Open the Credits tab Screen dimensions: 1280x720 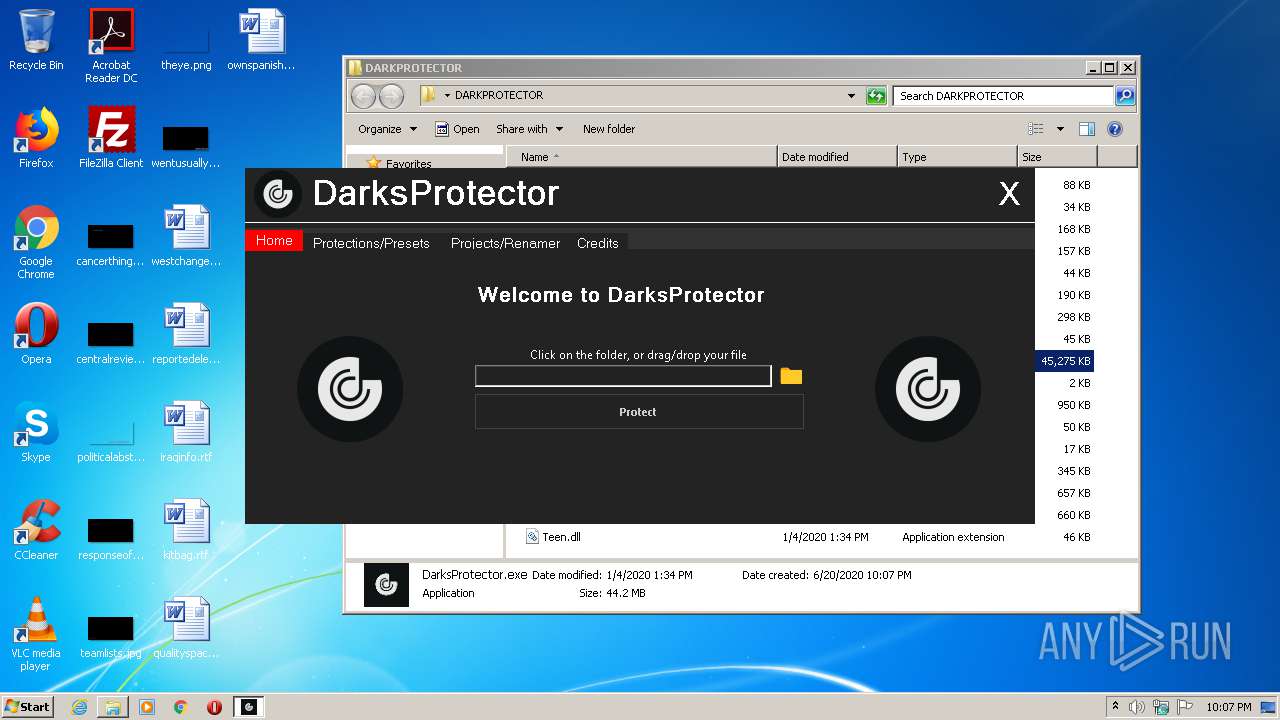[598, 243]
